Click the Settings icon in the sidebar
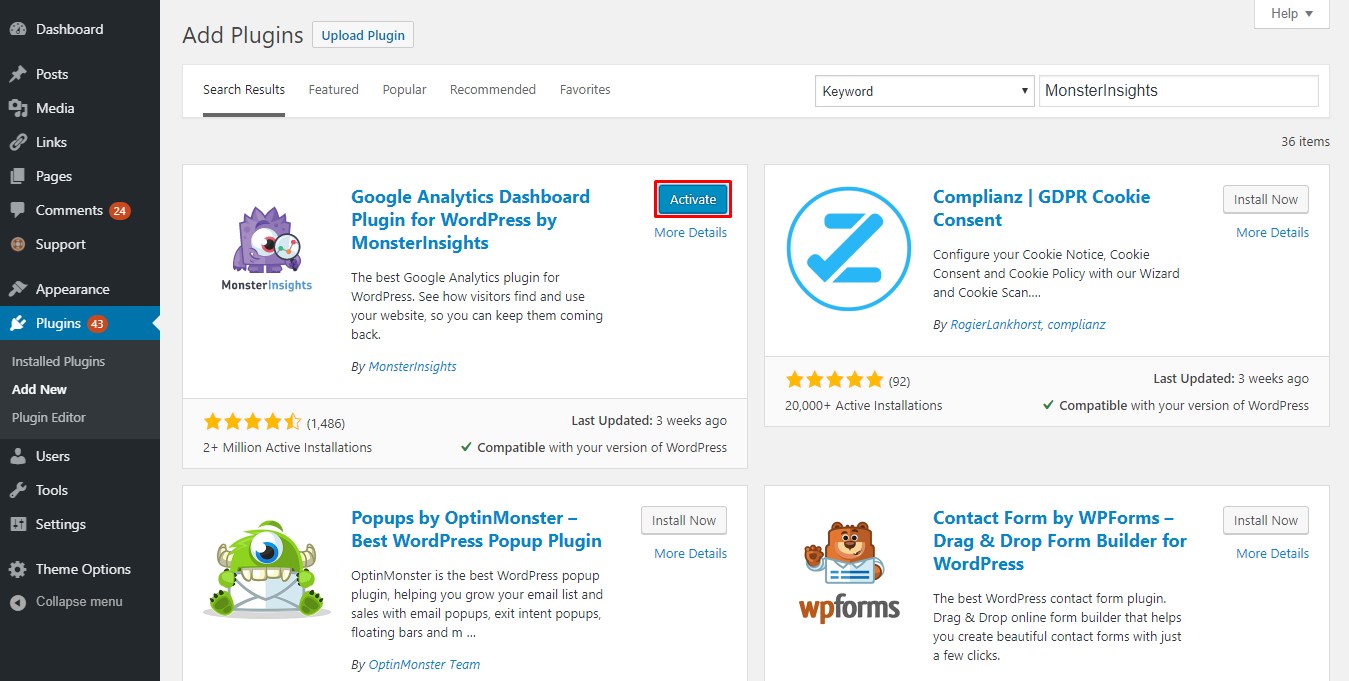The height and width of the screenshot is (681, 1349). pos(17,524)
